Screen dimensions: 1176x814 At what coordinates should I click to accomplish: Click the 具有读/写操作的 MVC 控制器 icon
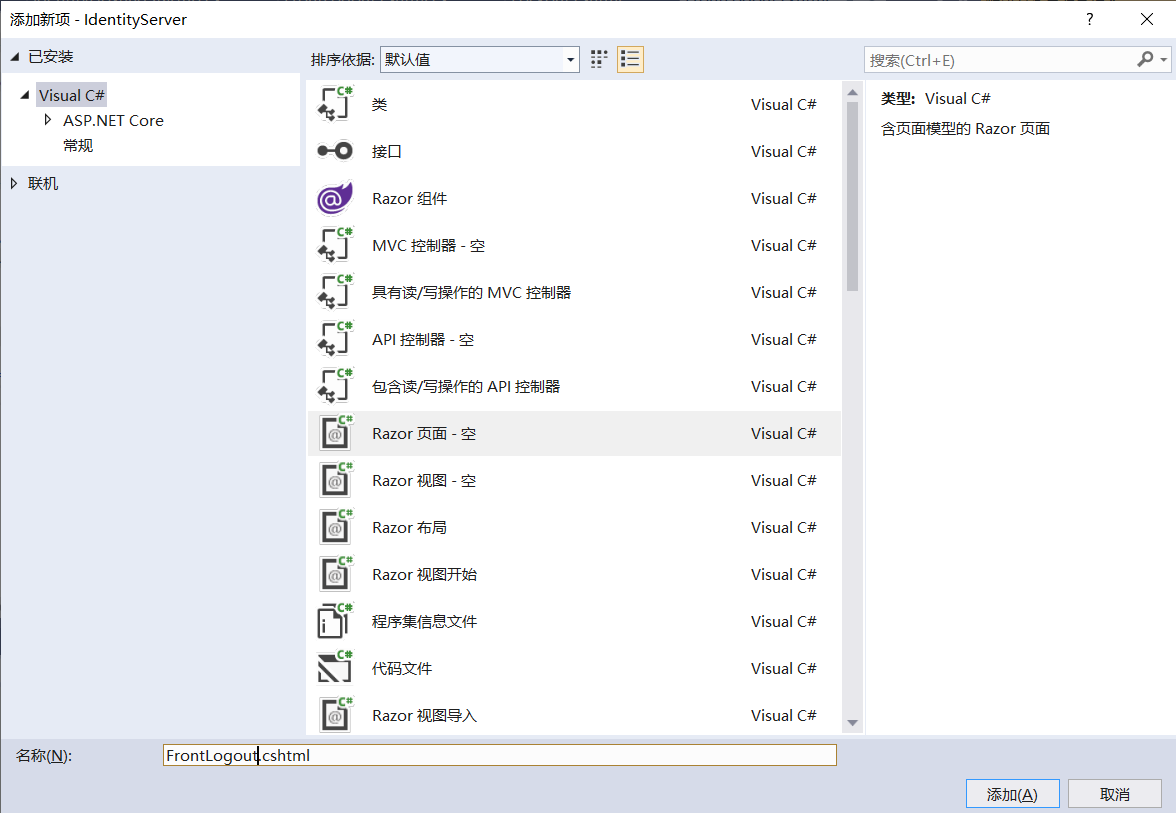pos(334,292)
